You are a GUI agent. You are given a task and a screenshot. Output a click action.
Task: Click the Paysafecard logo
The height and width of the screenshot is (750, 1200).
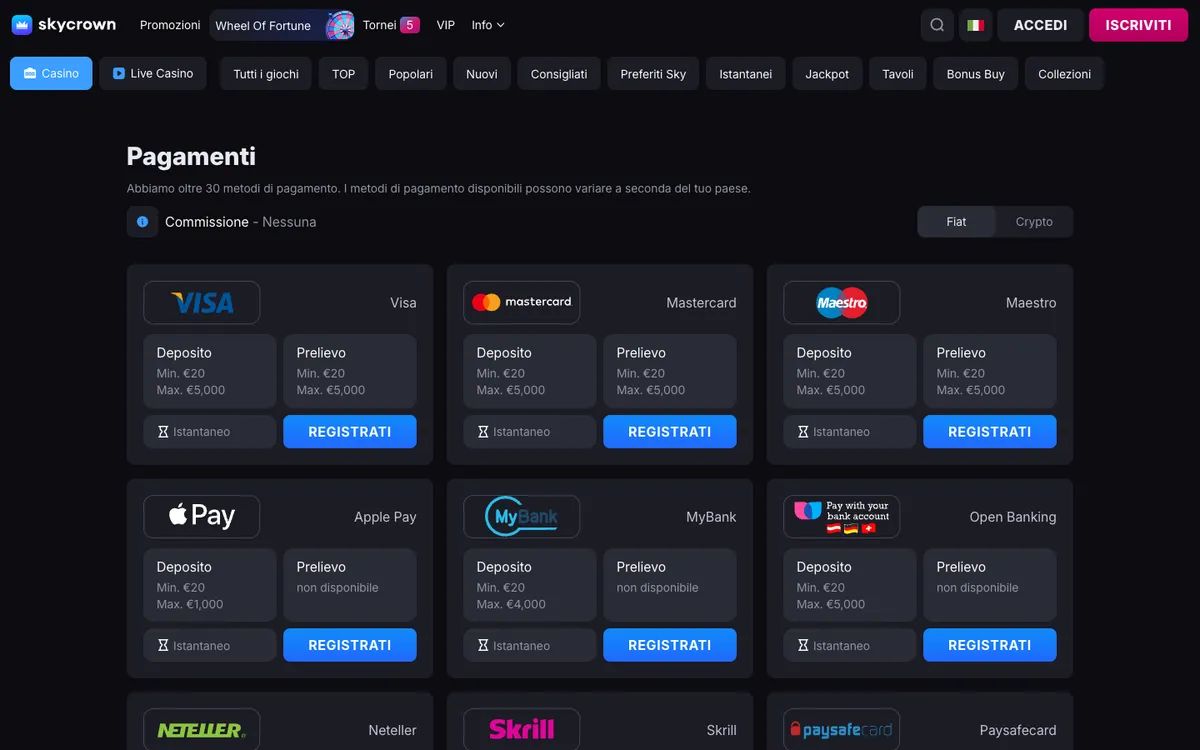click(x=842, y=730)
